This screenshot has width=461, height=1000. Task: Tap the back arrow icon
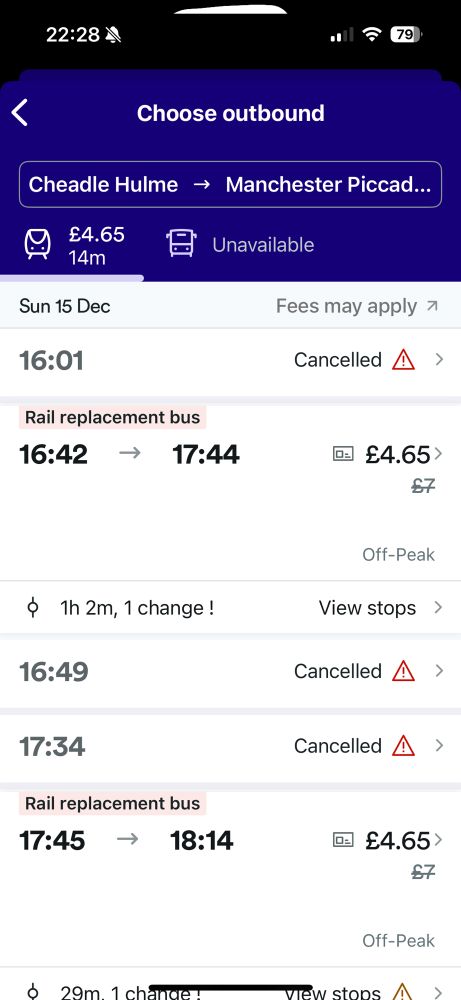20,113
